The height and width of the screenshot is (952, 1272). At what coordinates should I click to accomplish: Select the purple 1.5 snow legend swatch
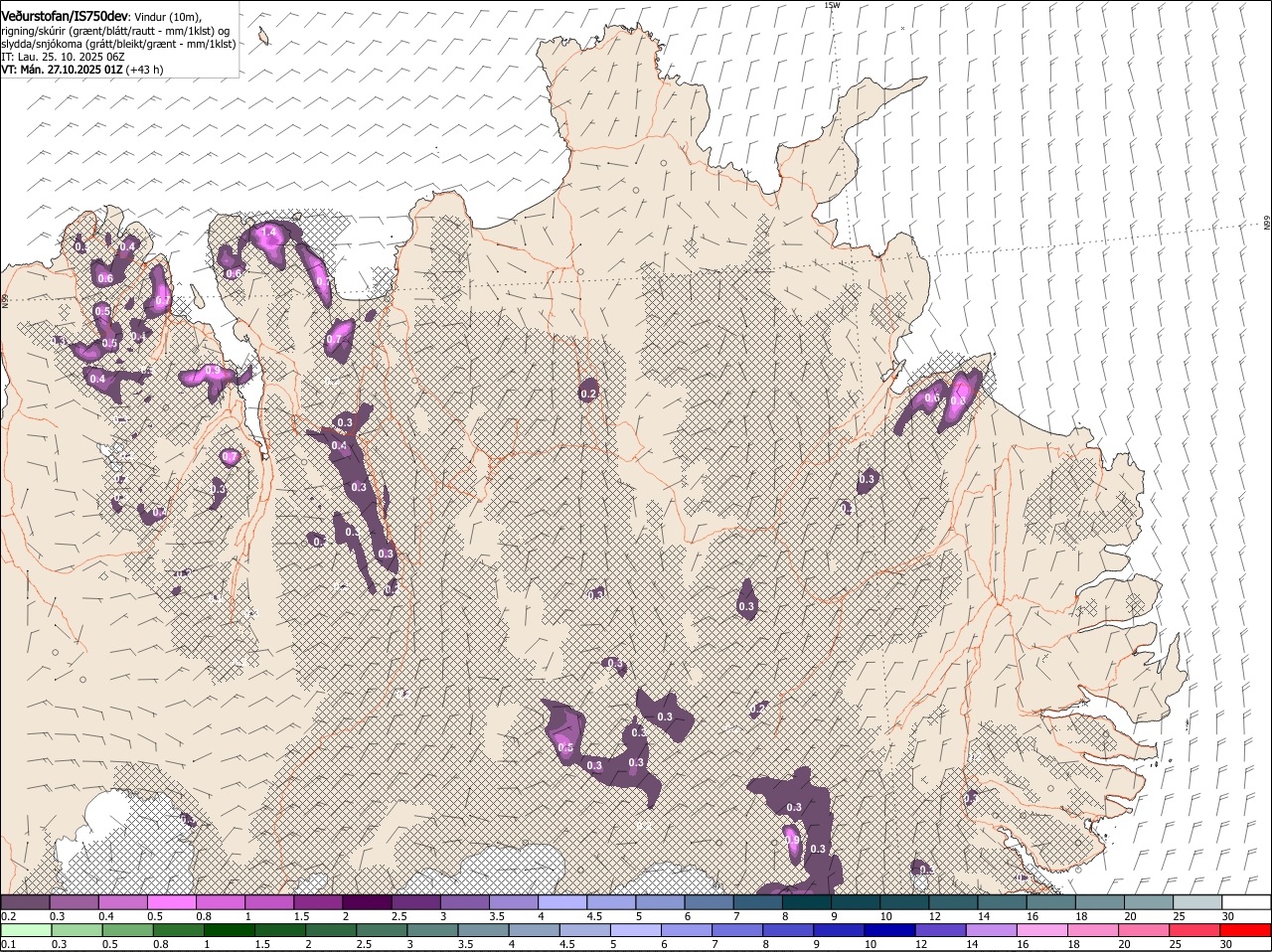click(x=318, y=902)
